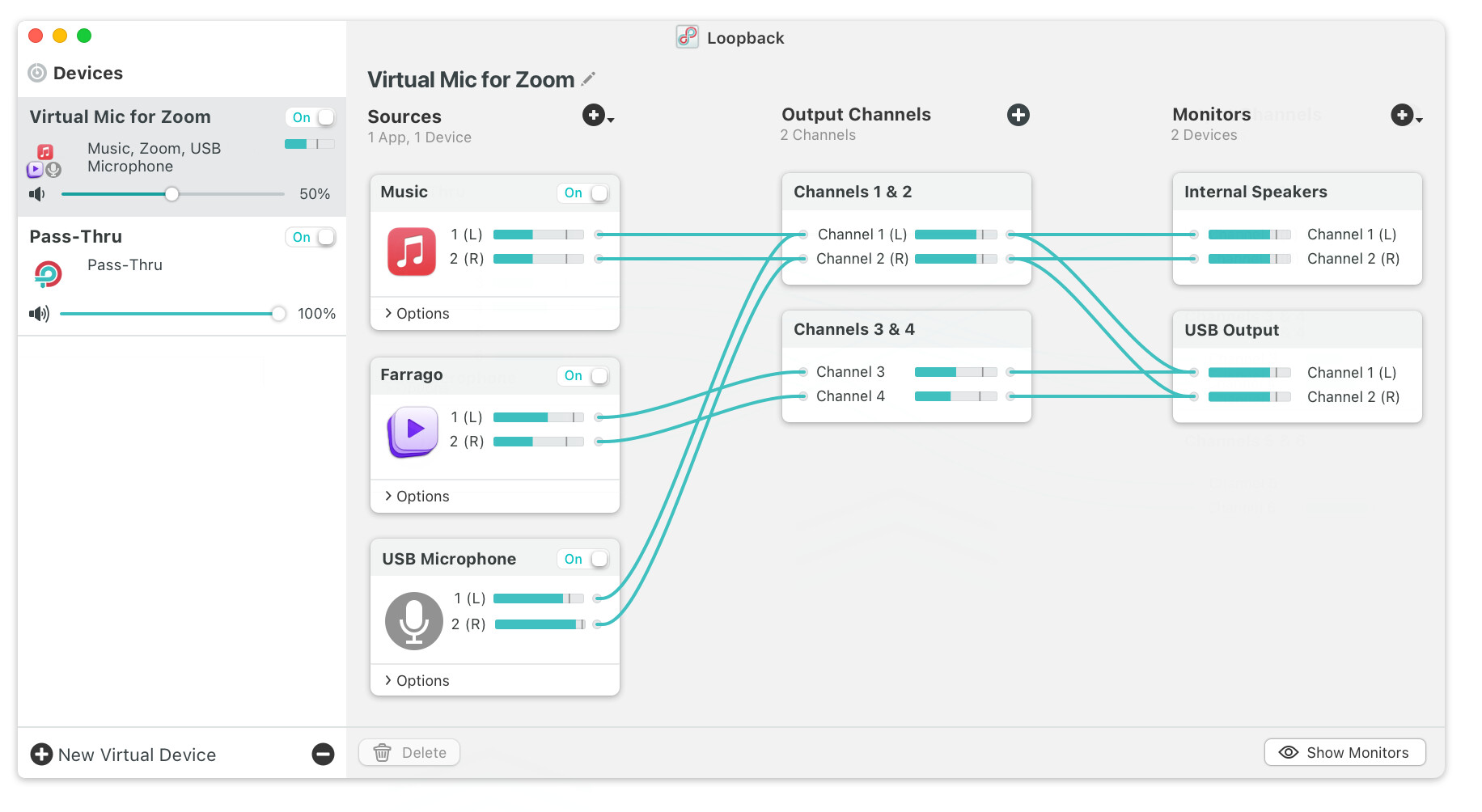Click the Pass-Thru device icon
1482x812 pixels.
[x=48, y=274]
